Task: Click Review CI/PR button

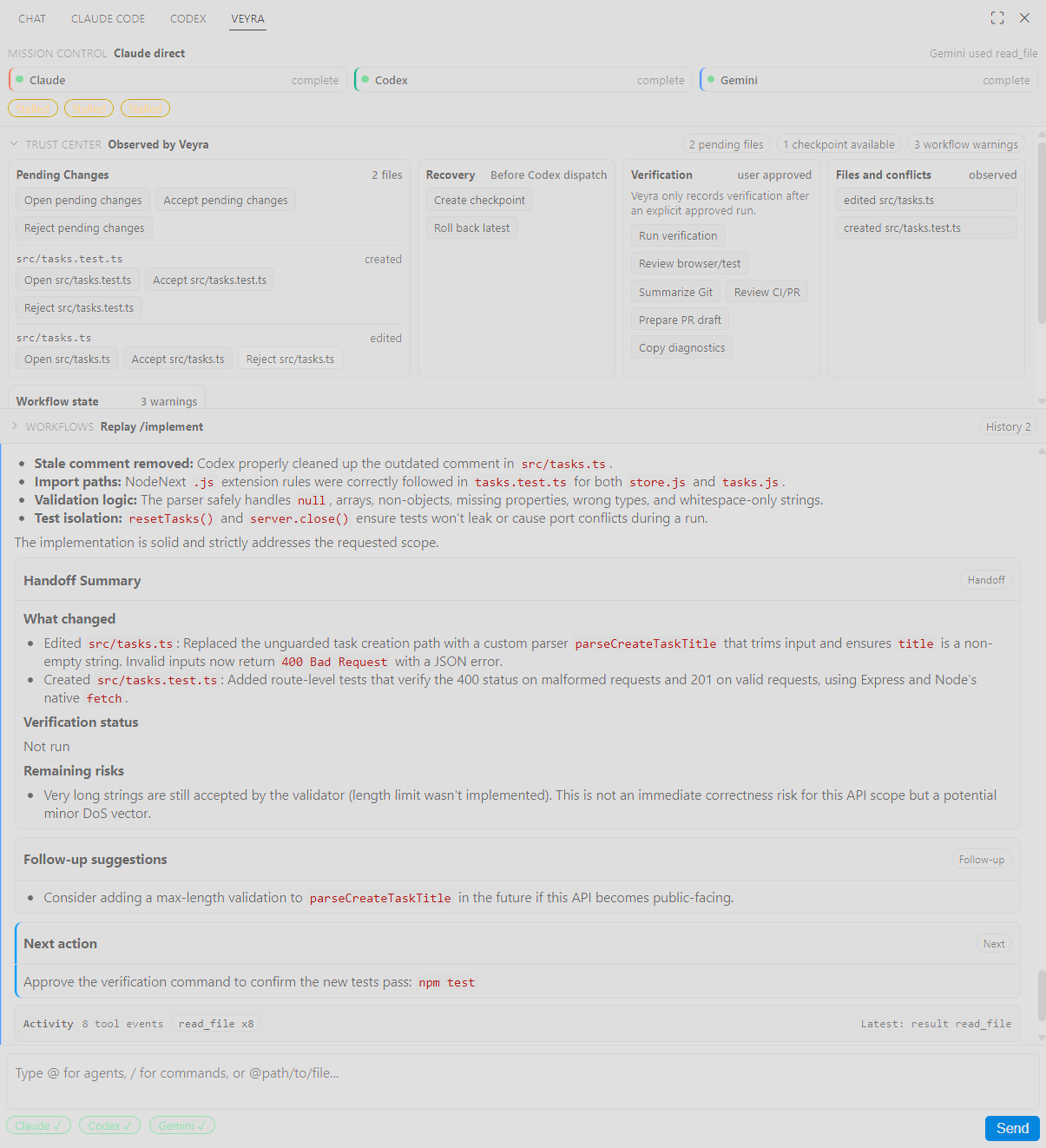Action: (x=767, y=292)
